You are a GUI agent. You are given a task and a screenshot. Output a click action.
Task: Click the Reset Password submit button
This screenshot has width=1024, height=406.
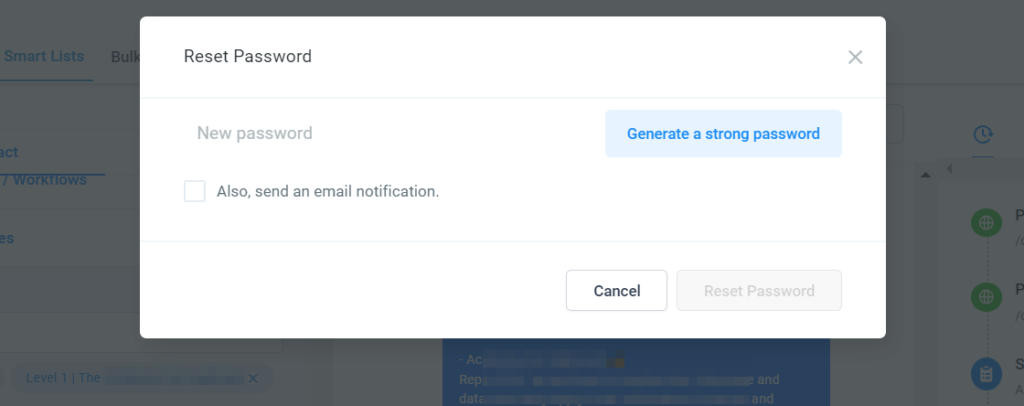pos(759,291)
